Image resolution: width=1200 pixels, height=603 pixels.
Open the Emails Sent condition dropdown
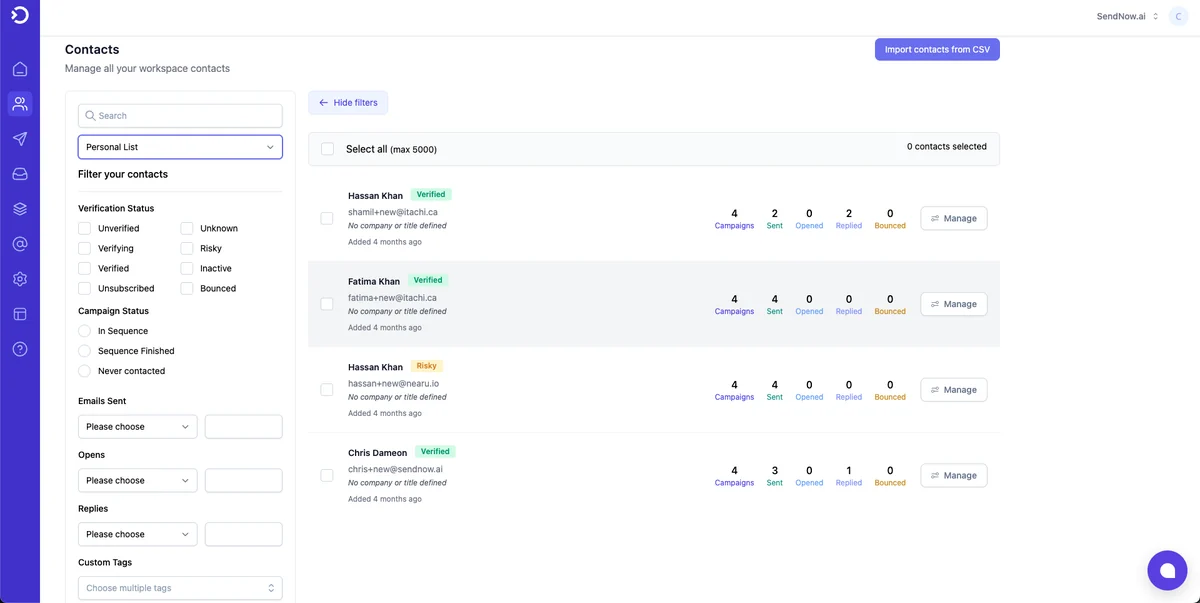(x=138, y=427)
